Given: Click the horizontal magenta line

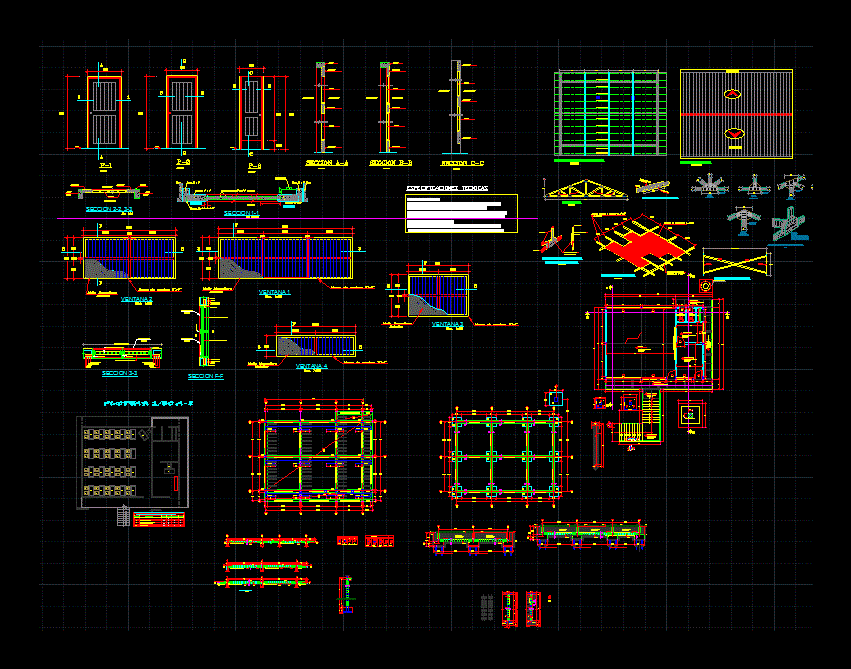Looking at the screenshot, I should (300, 218).
